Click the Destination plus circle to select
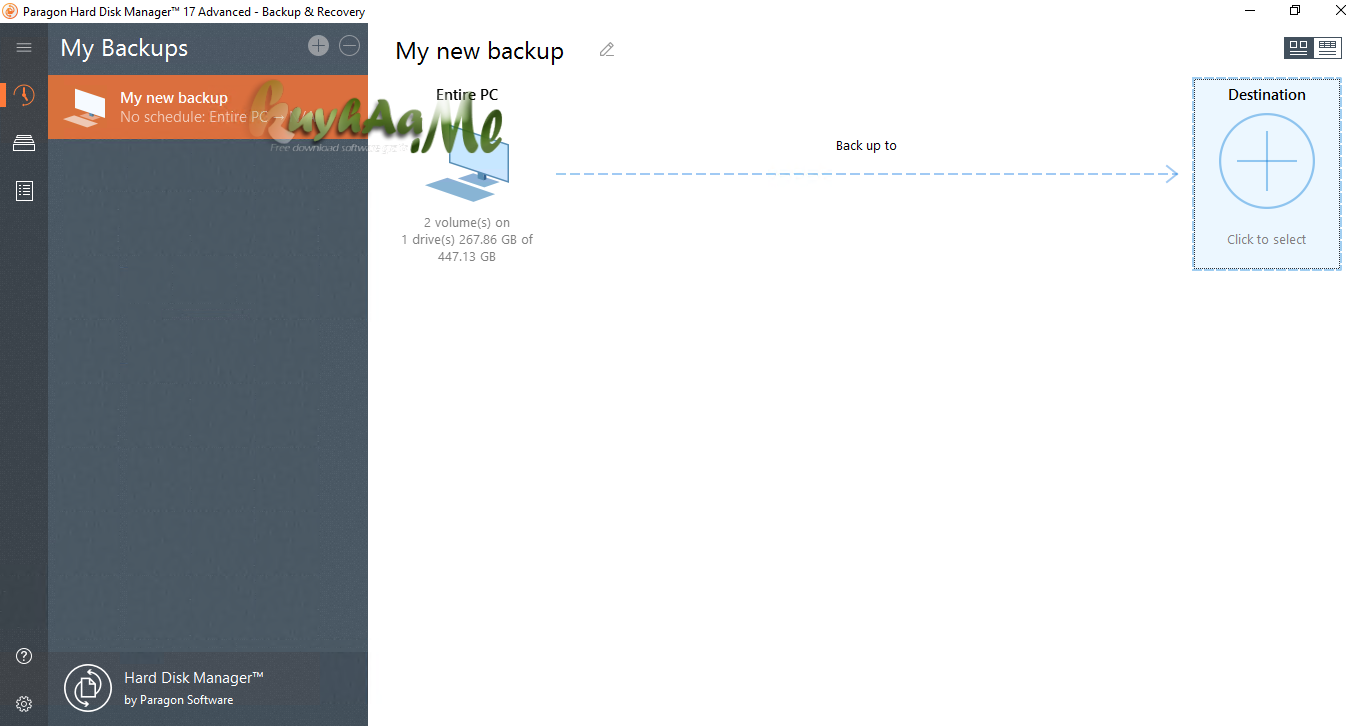The image size is (1366, 726). coord(1266,161)
